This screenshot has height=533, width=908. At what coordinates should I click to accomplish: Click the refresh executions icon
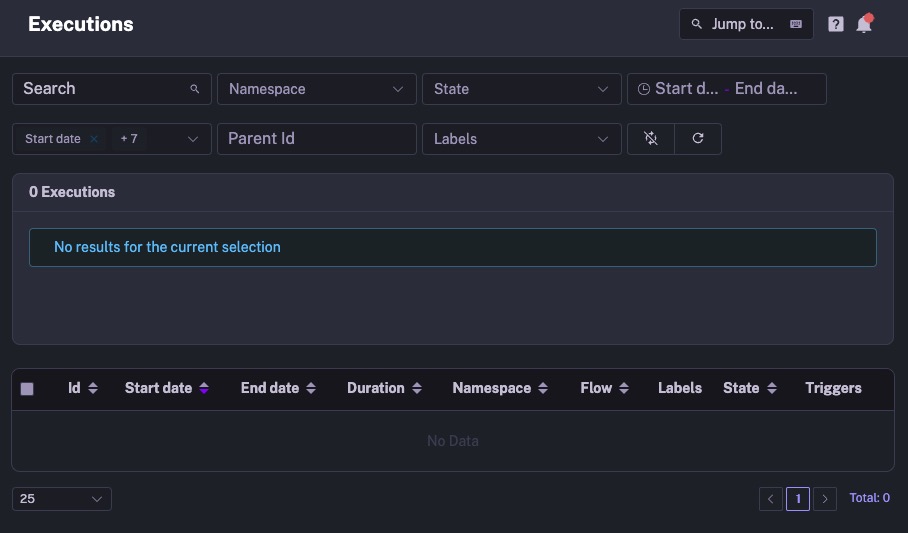click(x=698, y=139)
